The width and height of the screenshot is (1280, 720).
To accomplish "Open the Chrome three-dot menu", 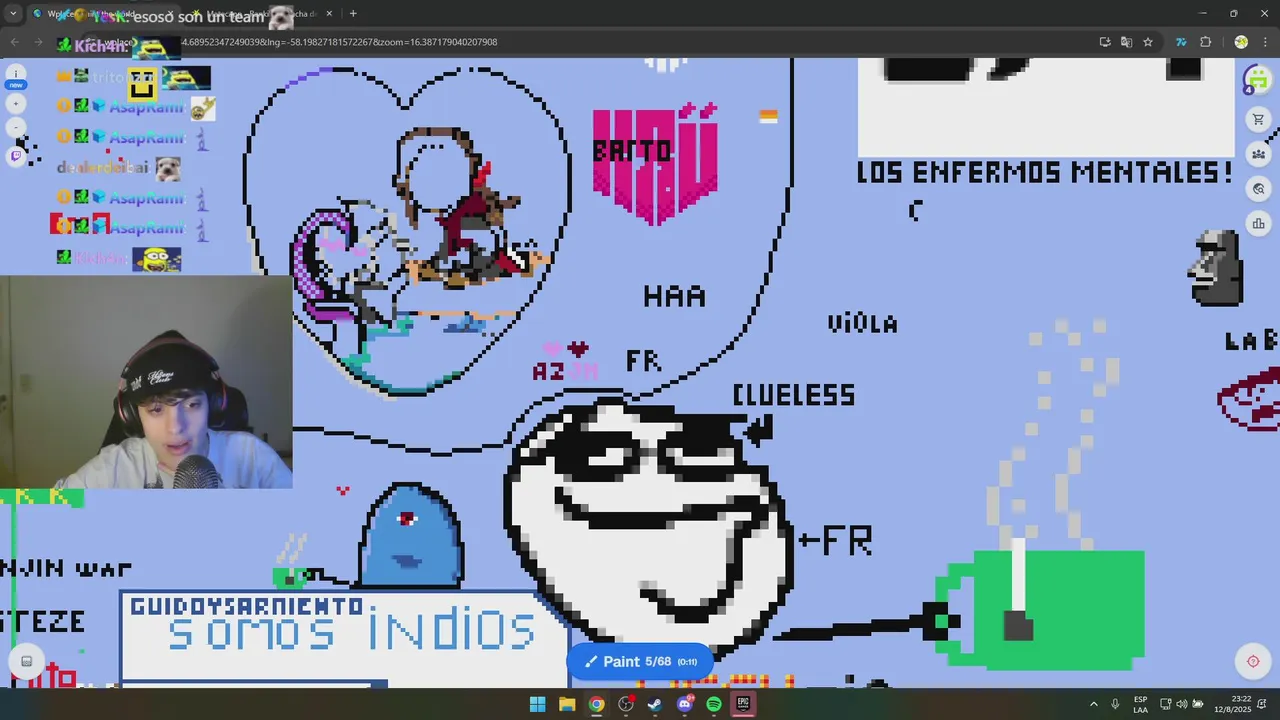I will (x=1265, y=42).
